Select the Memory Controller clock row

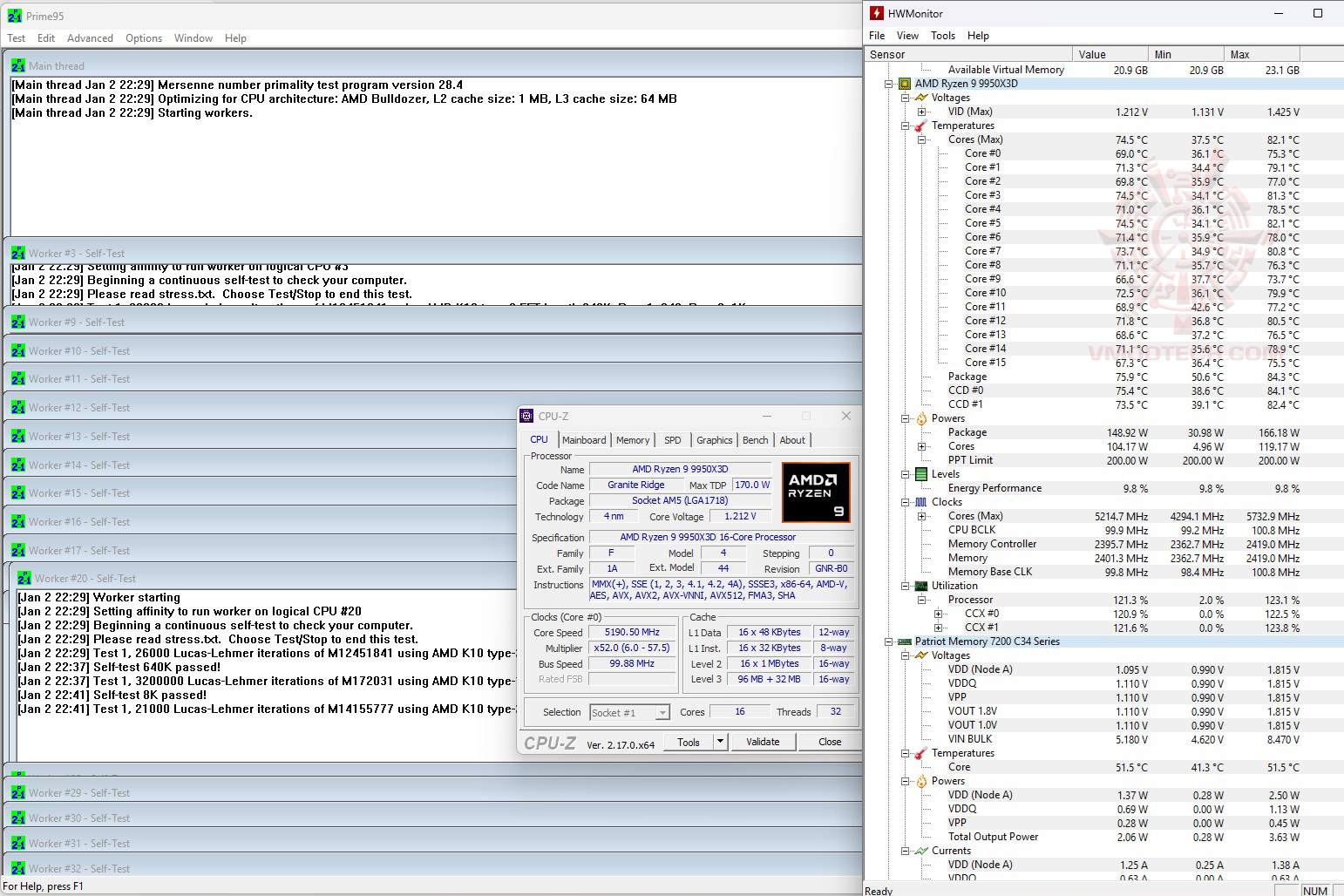[1123, 544]
